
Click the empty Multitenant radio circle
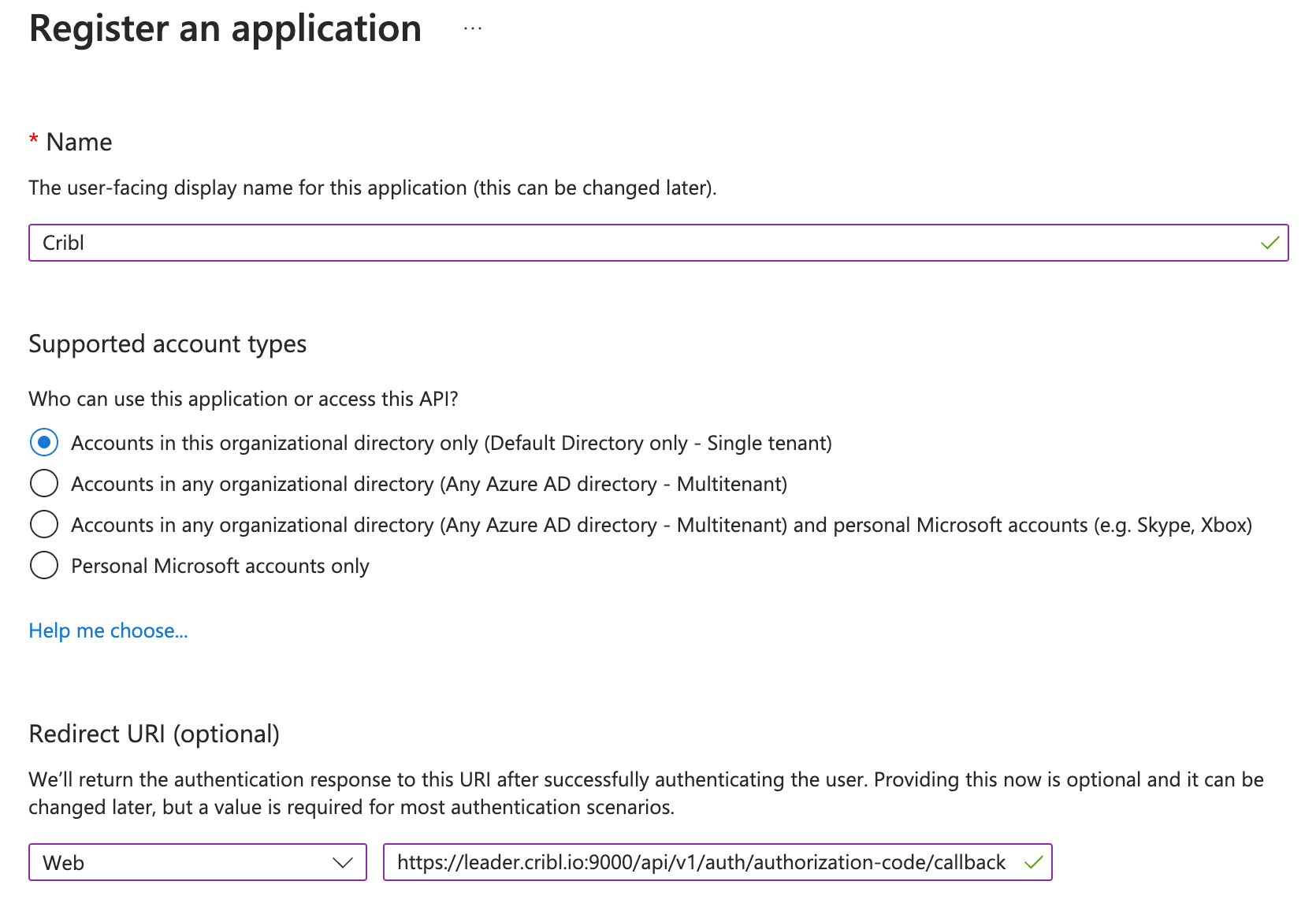(x=44, y=483)
